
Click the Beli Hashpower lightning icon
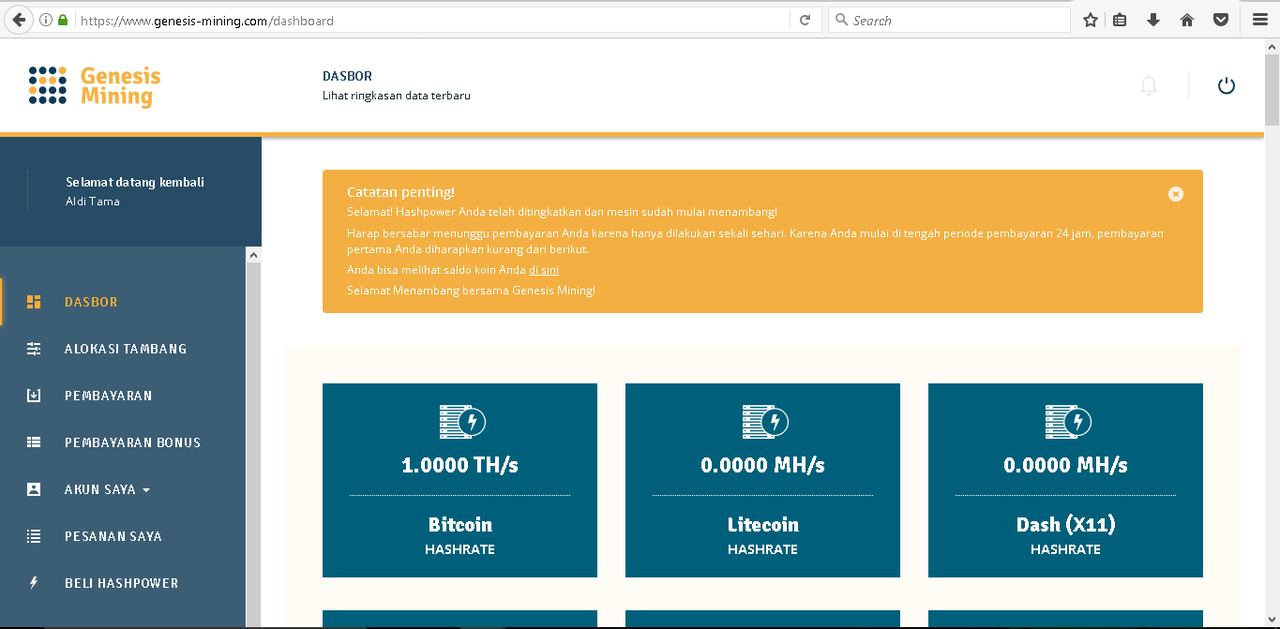pyautogui.click(x=34, y=583)
